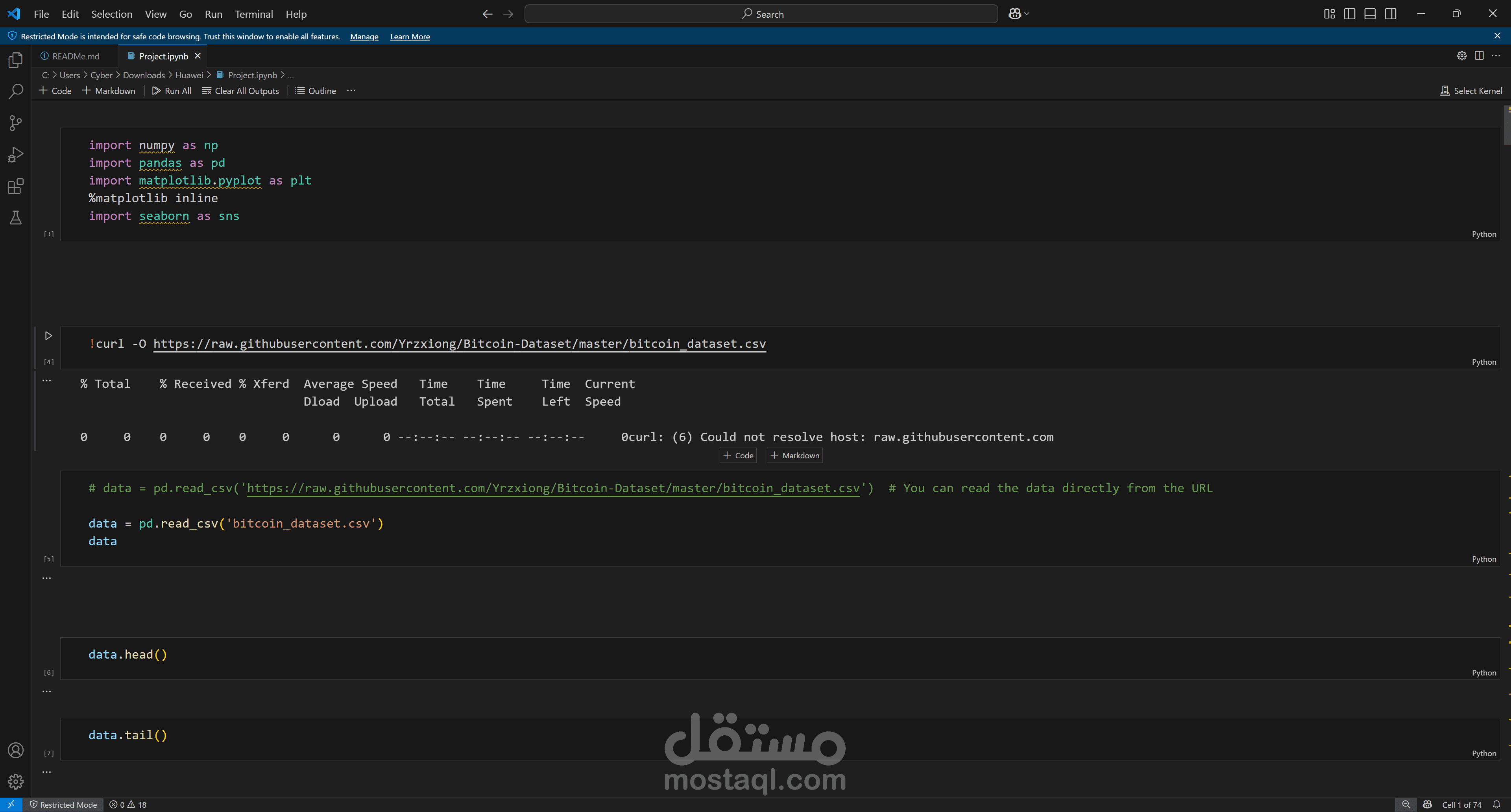Viewport: 1511px width, 812px height.
Task: Run the curl cell with play button
Action: pos(49,336)
